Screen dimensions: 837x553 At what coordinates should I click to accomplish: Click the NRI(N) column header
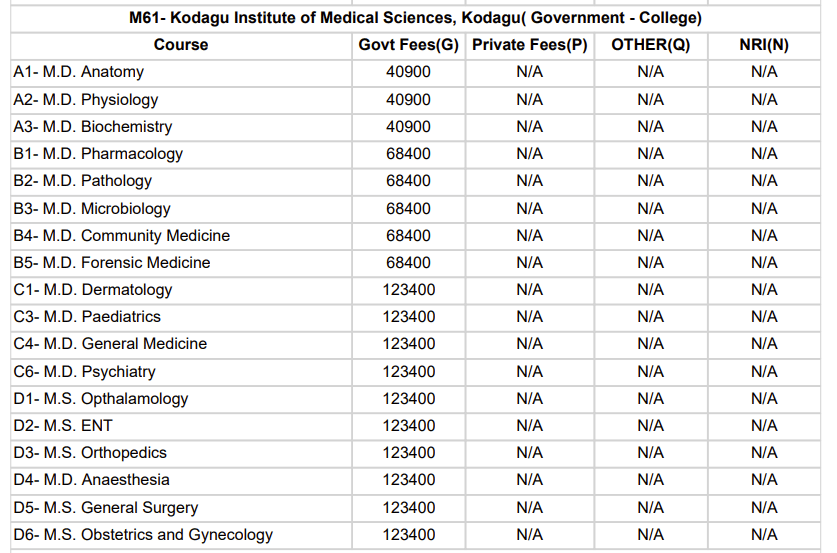point(764,45)
